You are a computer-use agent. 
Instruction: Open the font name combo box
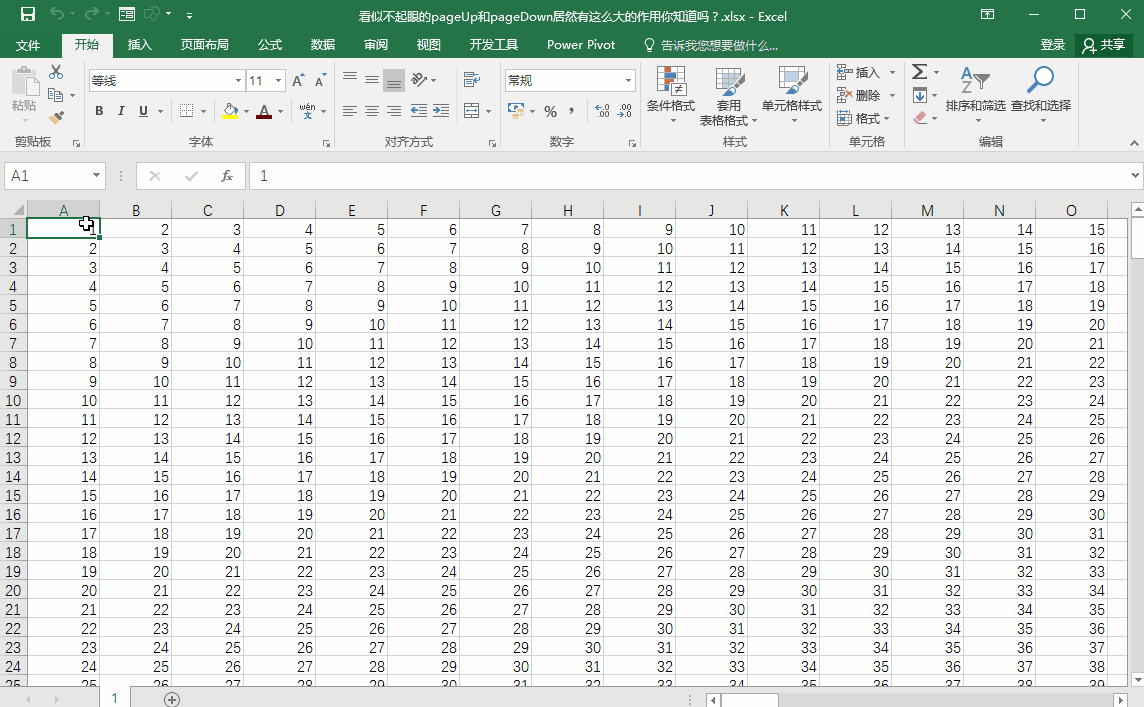point(166,80)
